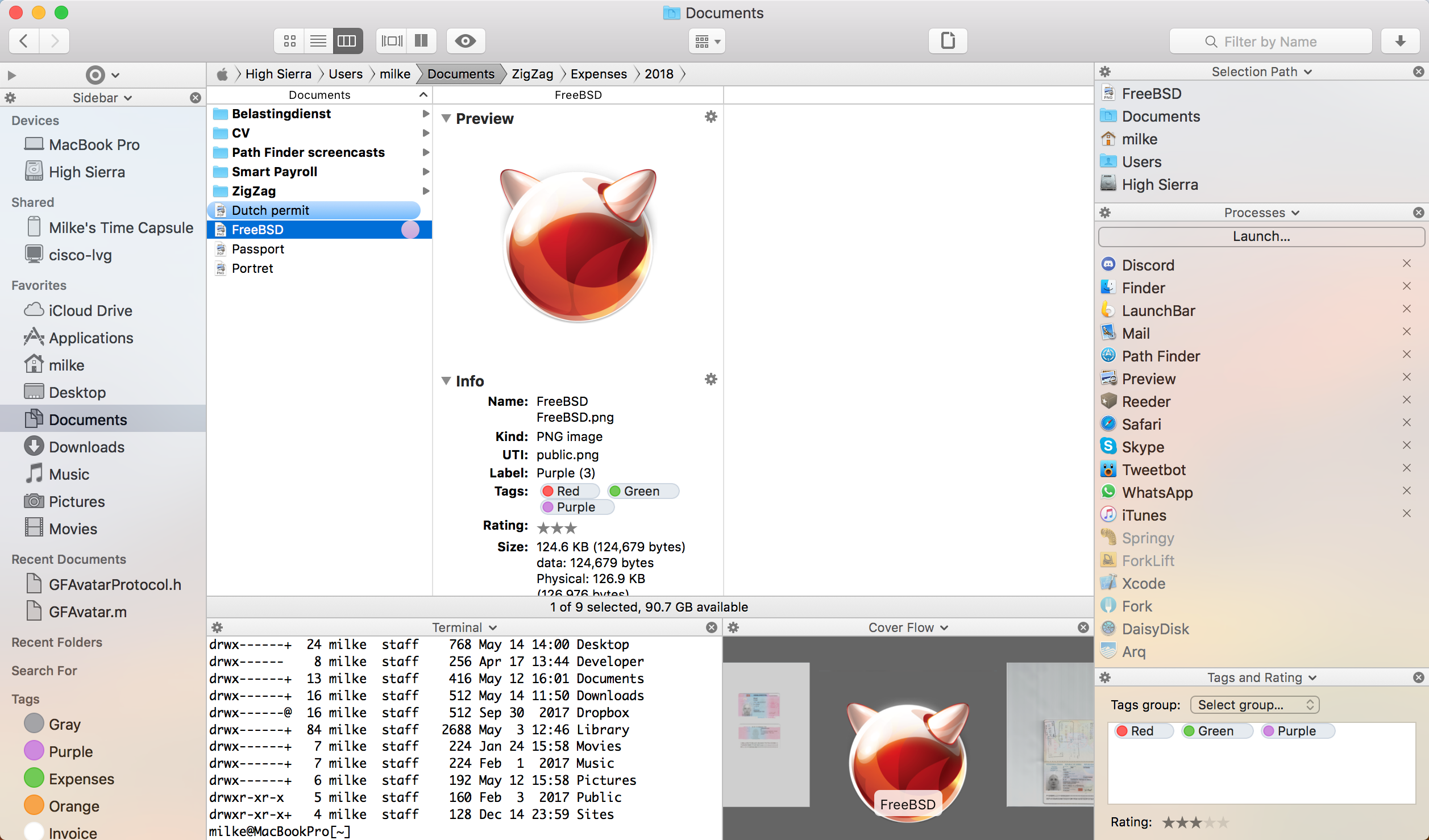Expand the Belastingdienst folder arrow
The height and width of the screenshot is (840, 1429).
click(x=426, y=114)
